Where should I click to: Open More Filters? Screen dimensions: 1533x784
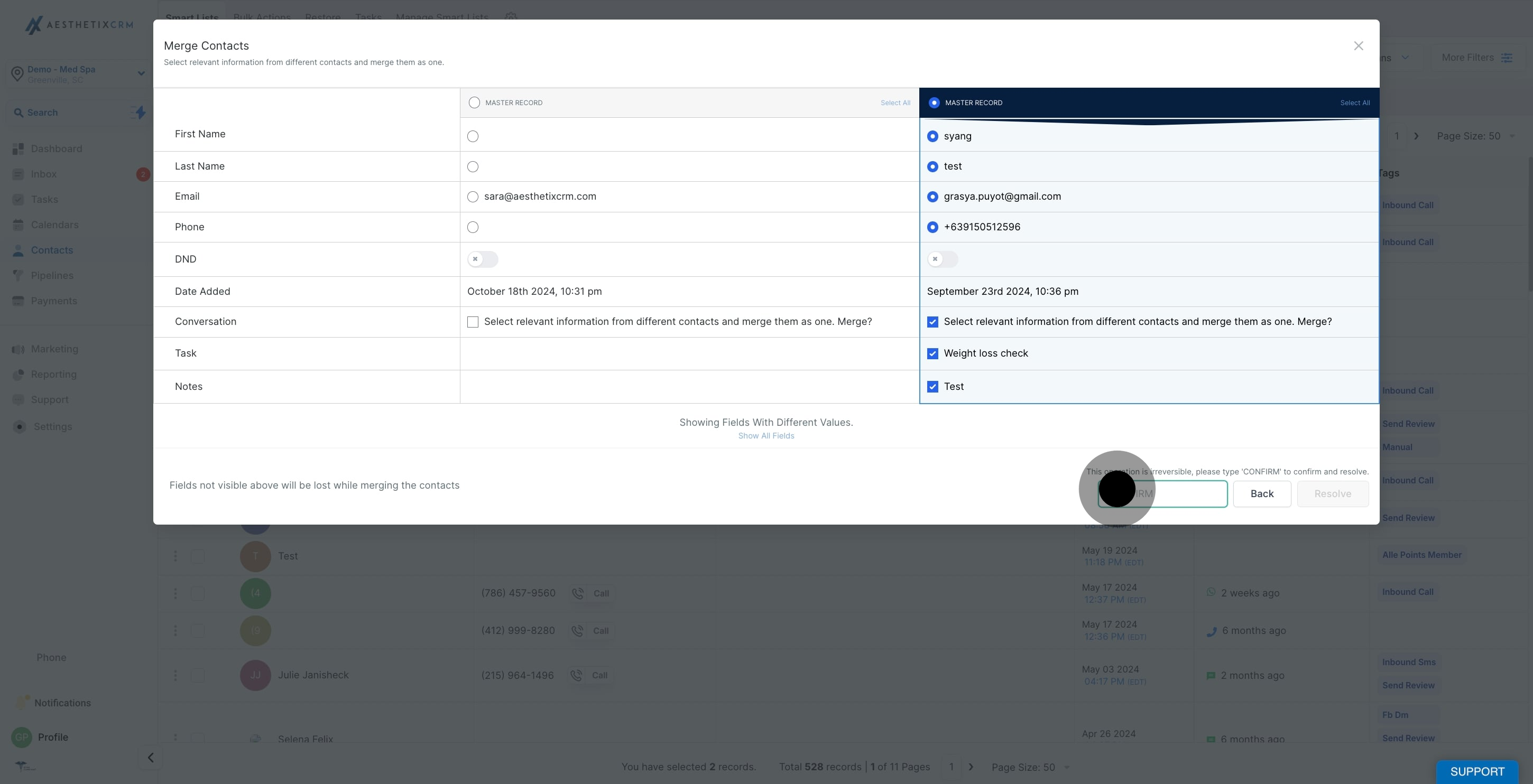pos(1476,58)
